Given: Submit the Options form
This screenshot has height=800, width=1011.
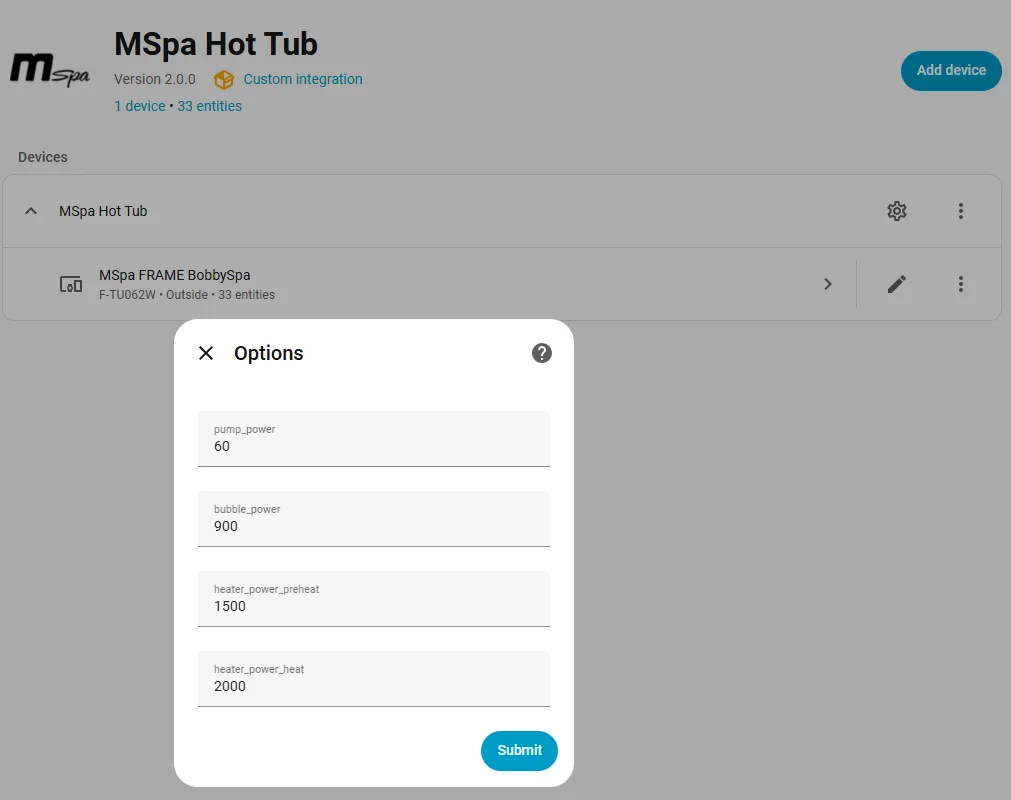Looking at the screenshot, I should (x=519, y=750).
